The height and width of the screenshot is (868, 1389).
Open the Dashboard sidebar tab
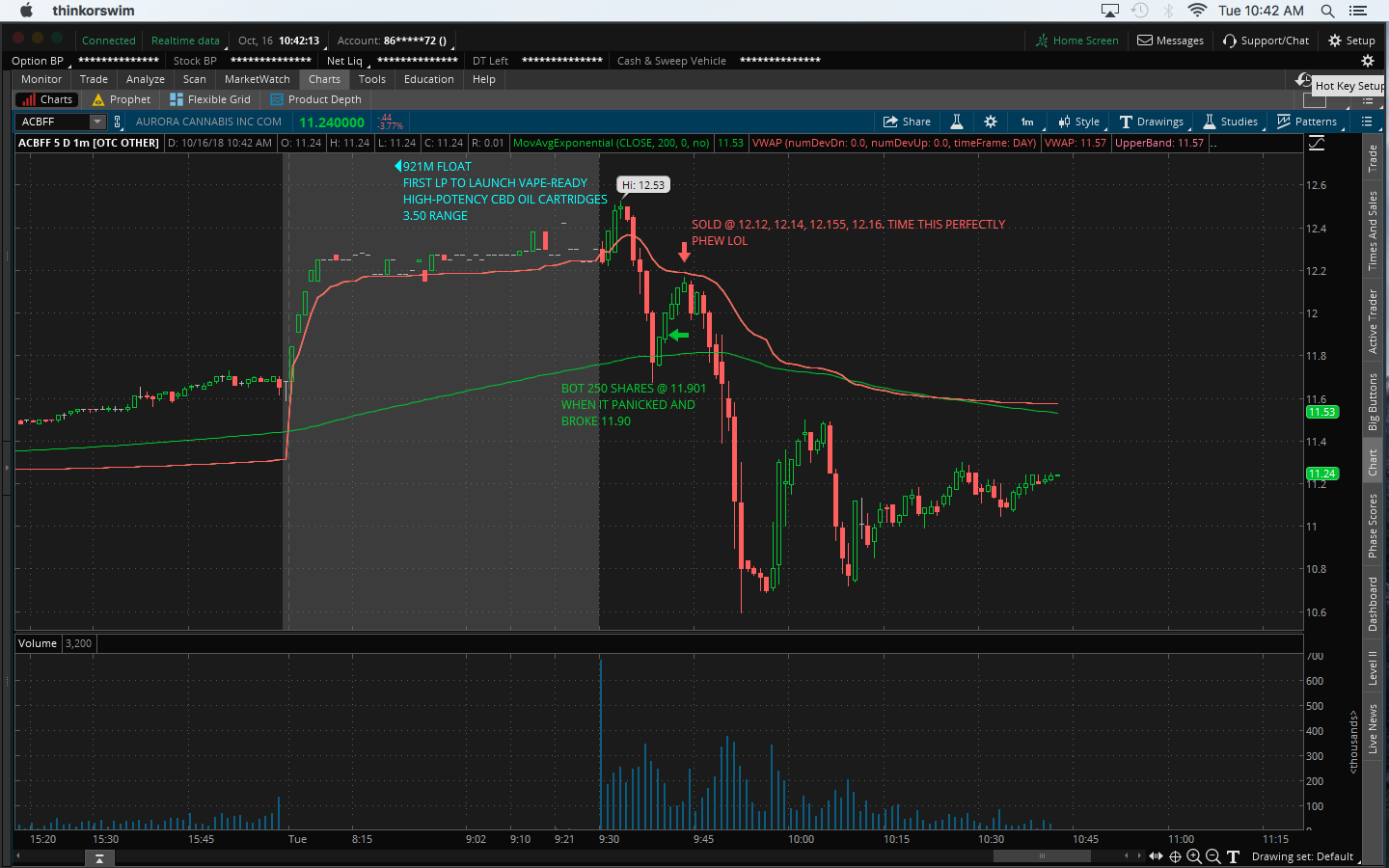tap(1373, 605)
